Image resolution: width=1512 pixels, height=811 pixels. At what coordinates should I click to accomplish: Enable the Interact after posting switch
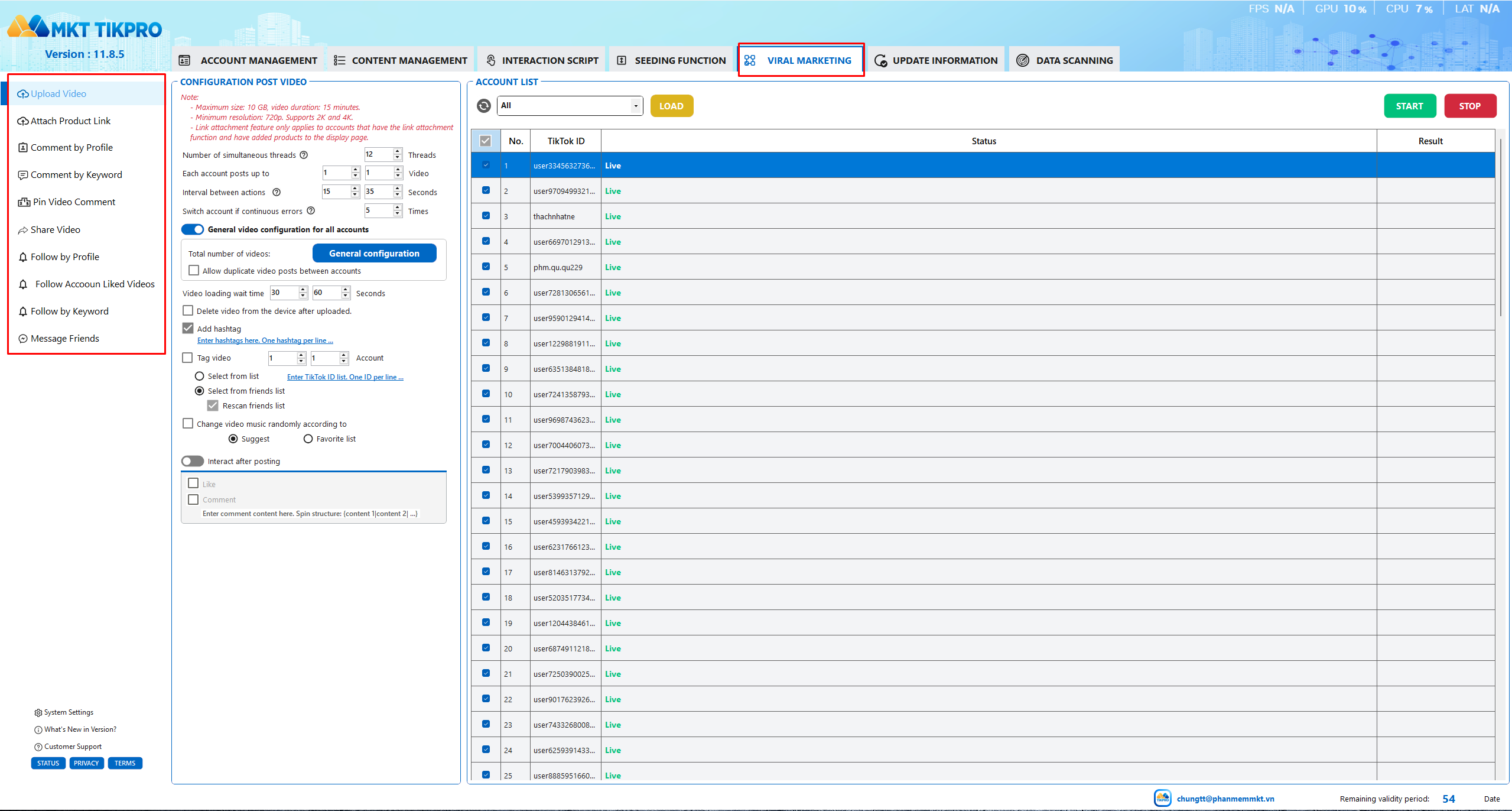pos(193,461)
